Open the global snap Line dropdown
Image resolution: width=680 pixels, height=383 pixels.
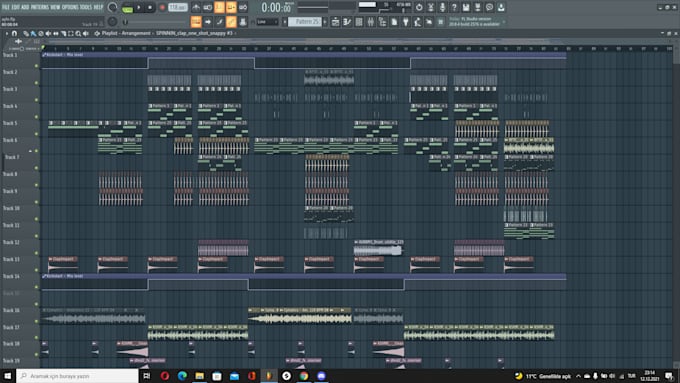(267, 22)
